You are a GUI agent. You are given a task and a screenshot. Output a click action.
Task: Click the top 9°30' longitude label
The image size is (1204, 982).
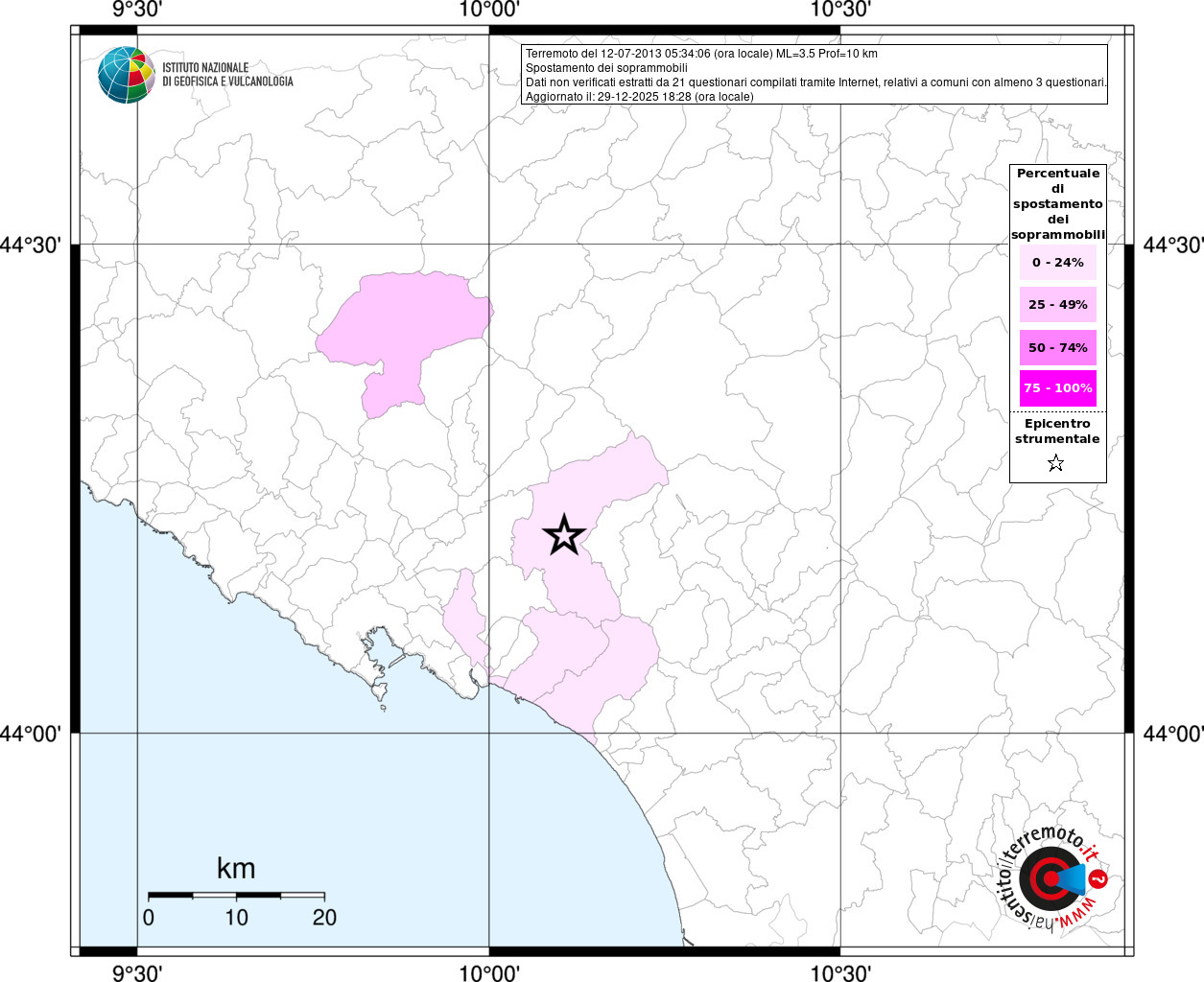pos(137,10)
